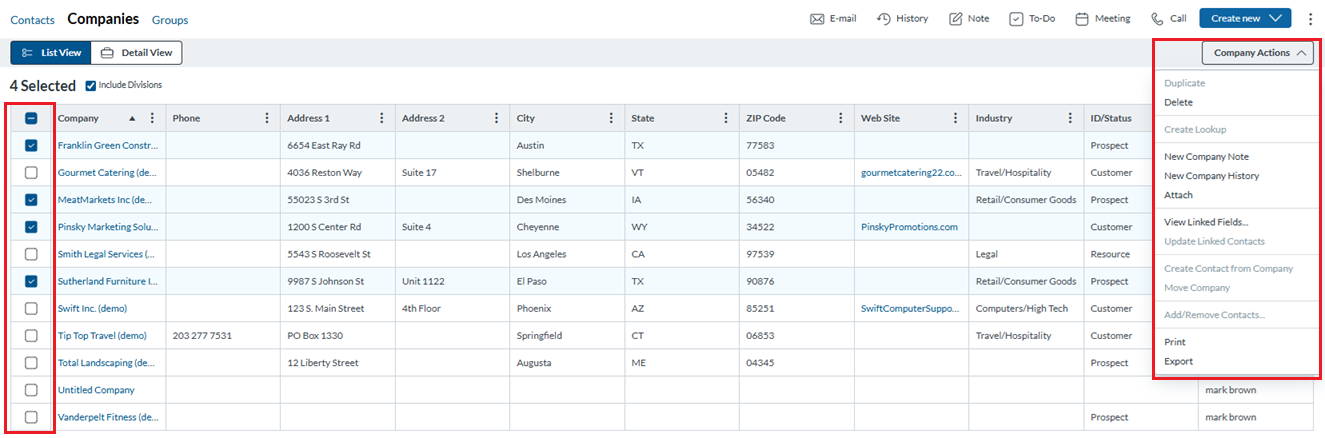1325x438 pixels.
Task: Uncheck Franklin Green Constr... row checkbox
Action: point(31,145)
